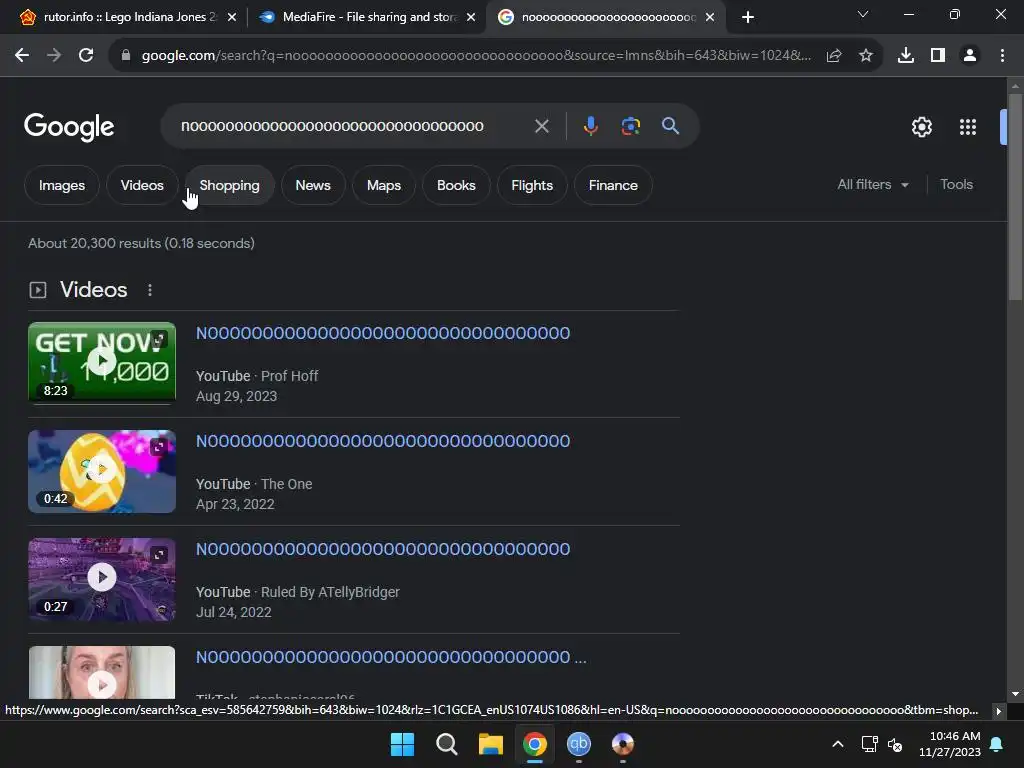Filter results by Flights
Screen dimensions: 1024x768
532,185
